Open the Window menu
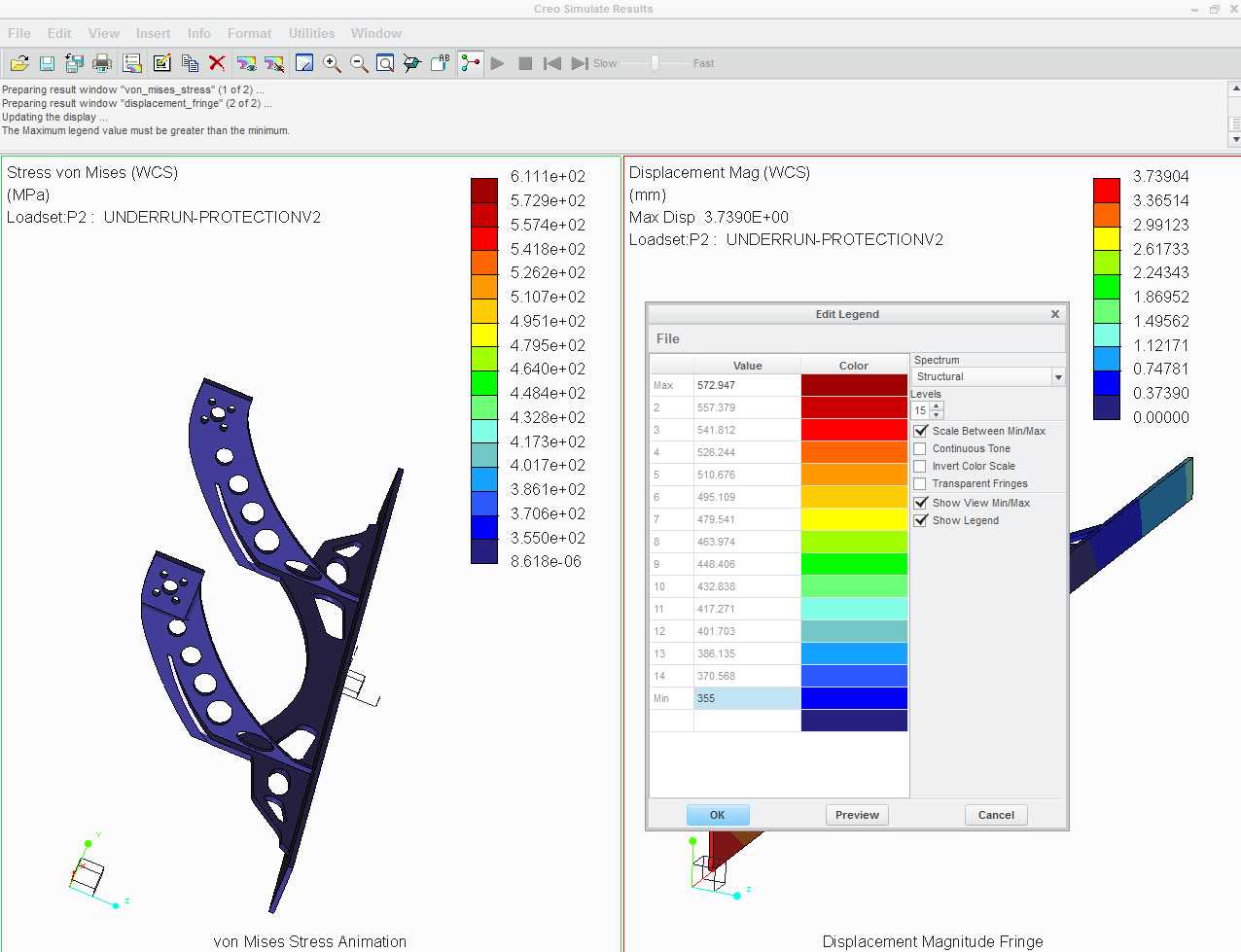Viewport: 1241px width, 952px height. click(x=376, y=33)
